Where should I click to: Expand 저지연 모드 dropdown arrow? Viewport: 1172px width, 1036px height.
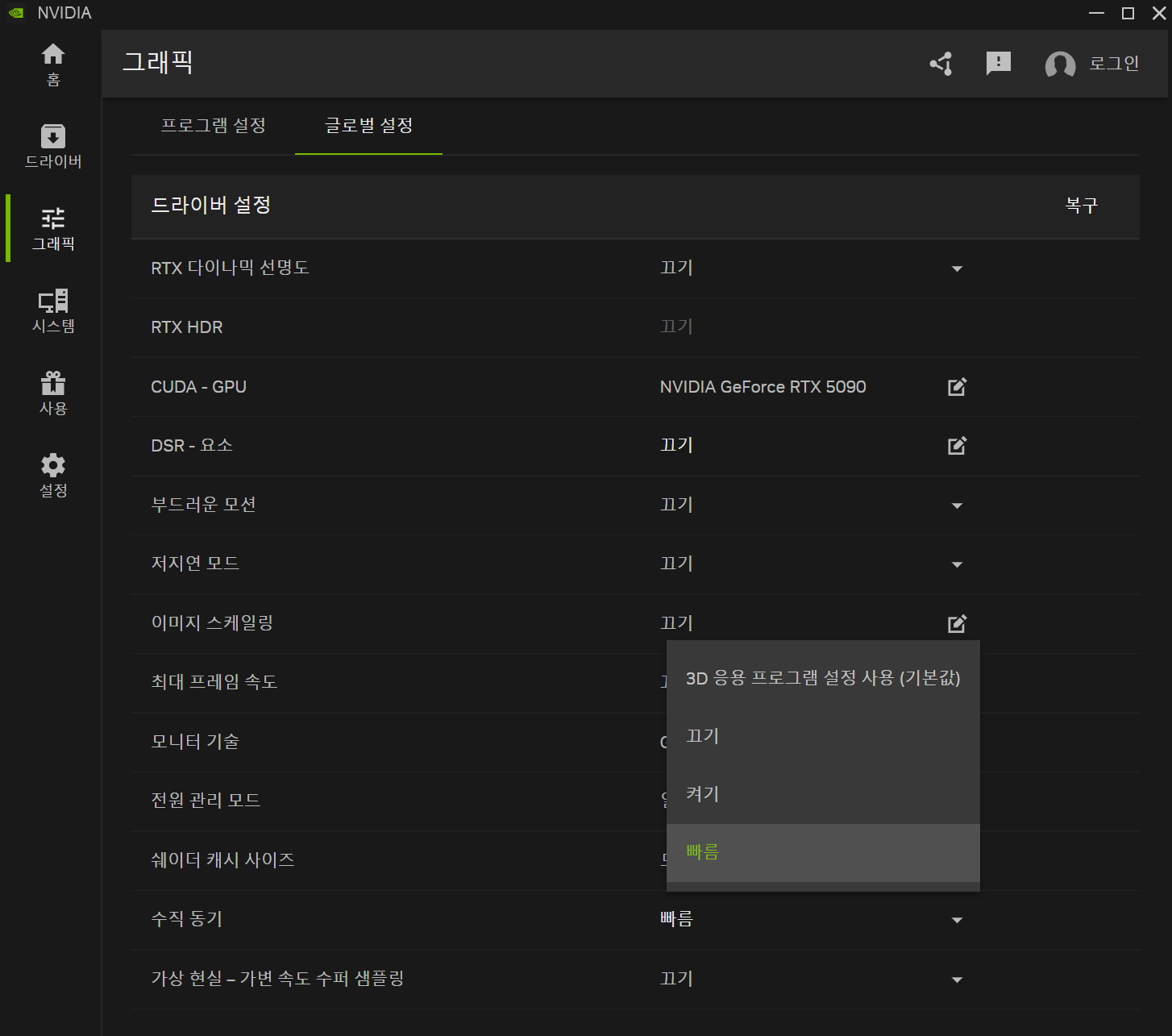click(x=957, y=564)
